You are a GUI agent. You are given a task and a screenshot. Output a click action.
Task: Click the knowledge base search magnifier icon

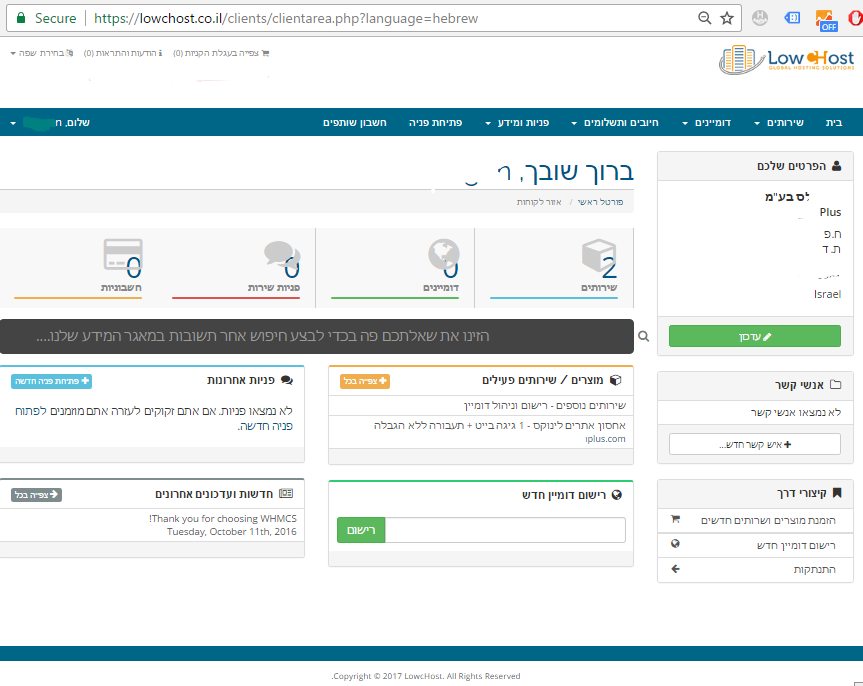(x=644, y=337)
